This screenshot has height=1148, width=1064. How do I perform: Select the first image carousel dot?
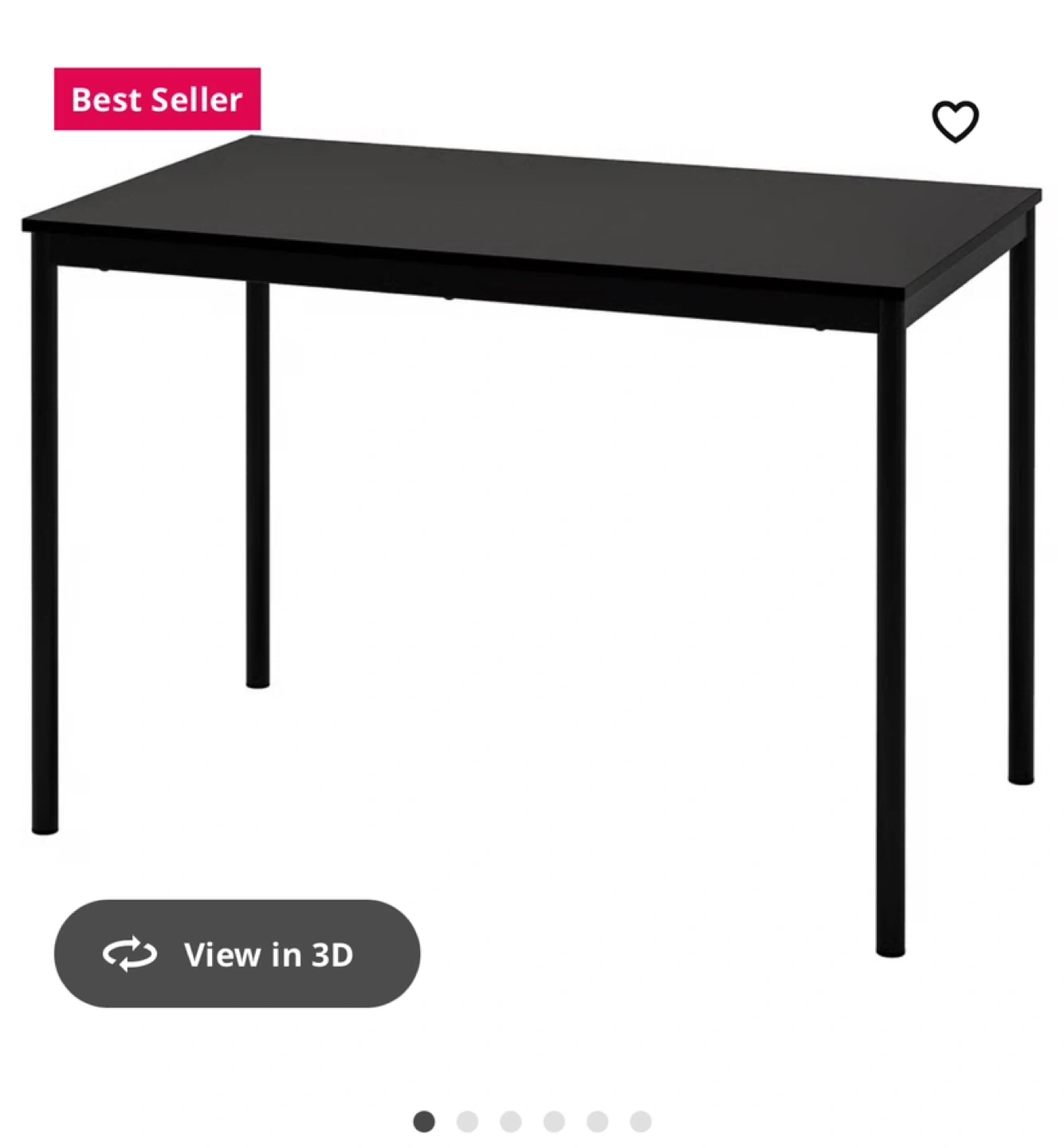[424, 1122]
